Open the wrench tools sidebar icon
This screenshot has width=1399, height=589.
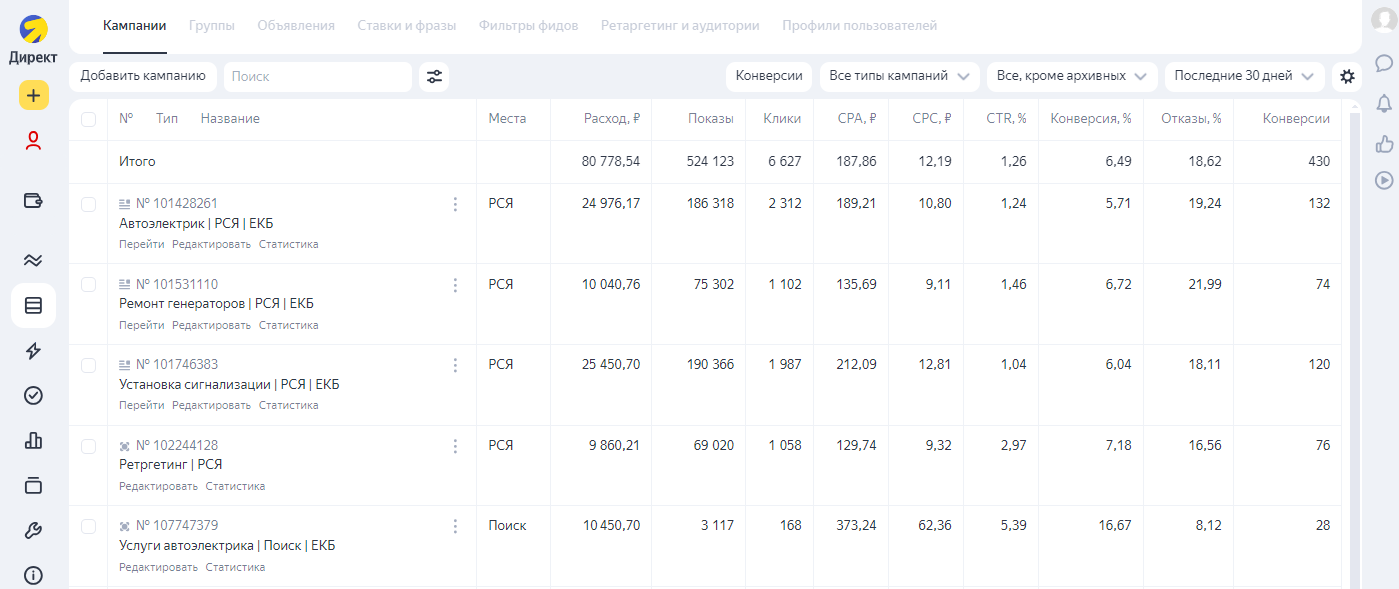[x=33, y=531]
